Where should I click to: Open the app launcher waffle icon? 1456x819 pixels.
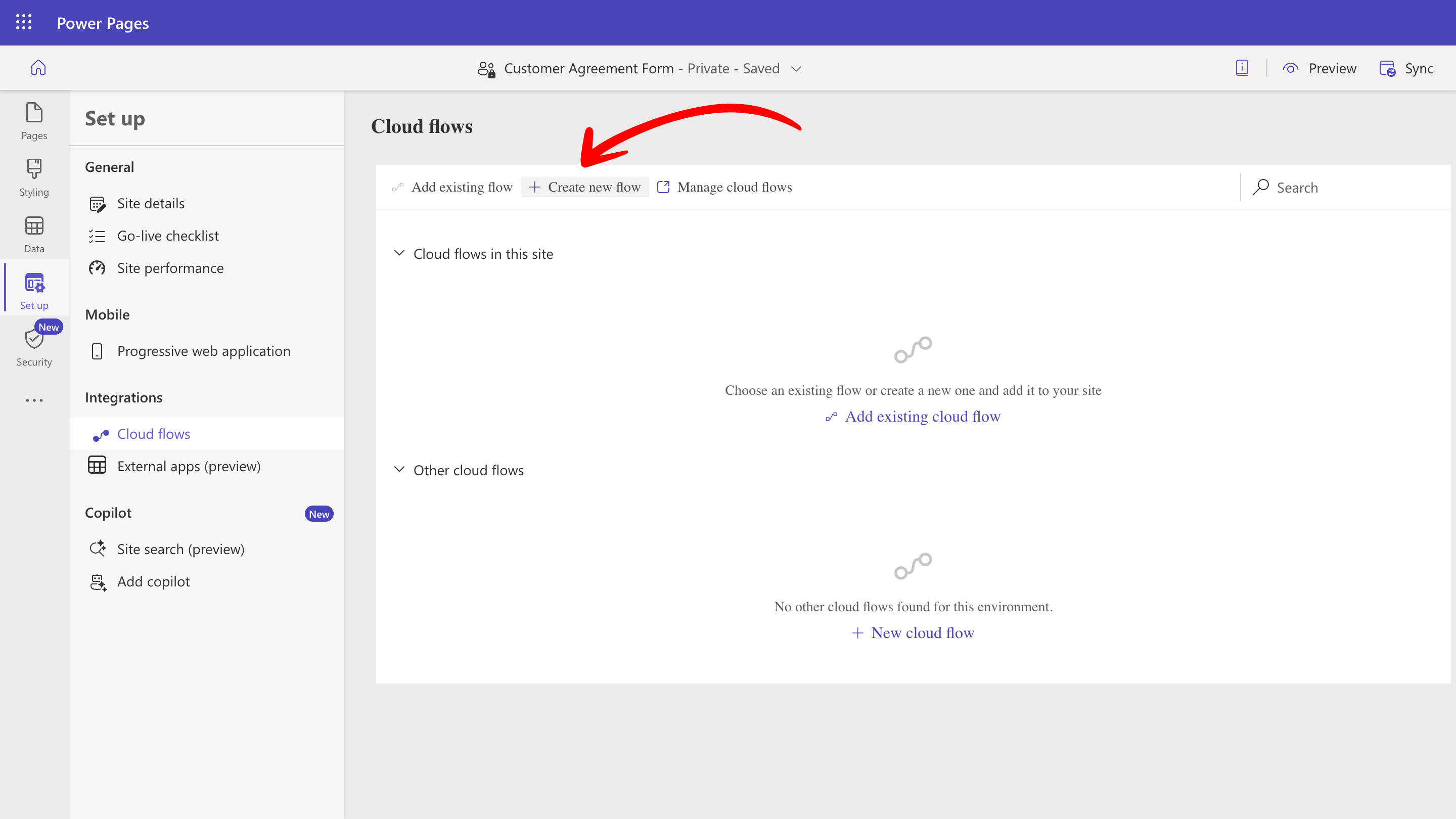click(23, 23)
